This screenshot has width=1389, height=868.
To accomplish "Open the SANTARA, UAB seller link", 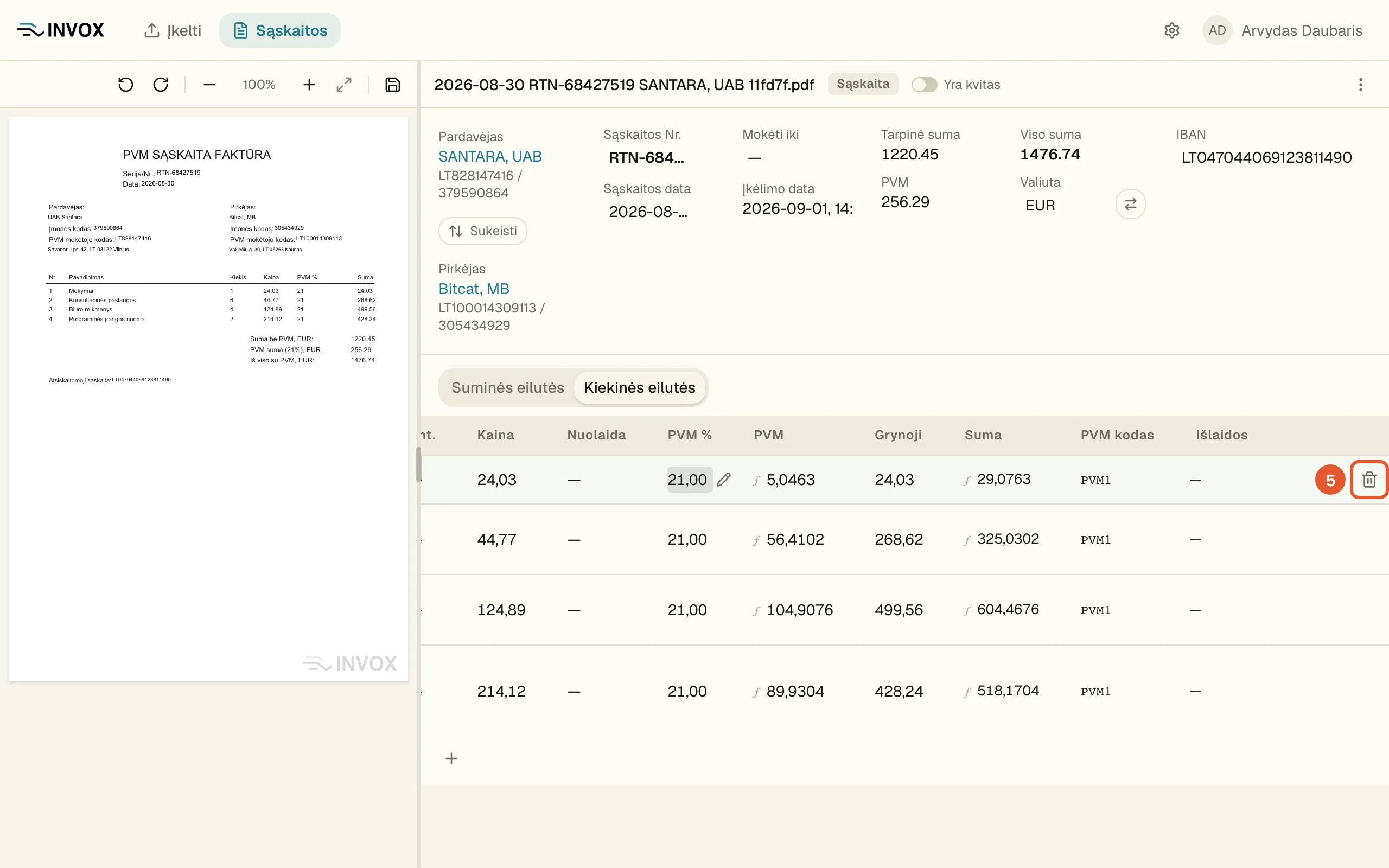I will click(x=490, y=156).
